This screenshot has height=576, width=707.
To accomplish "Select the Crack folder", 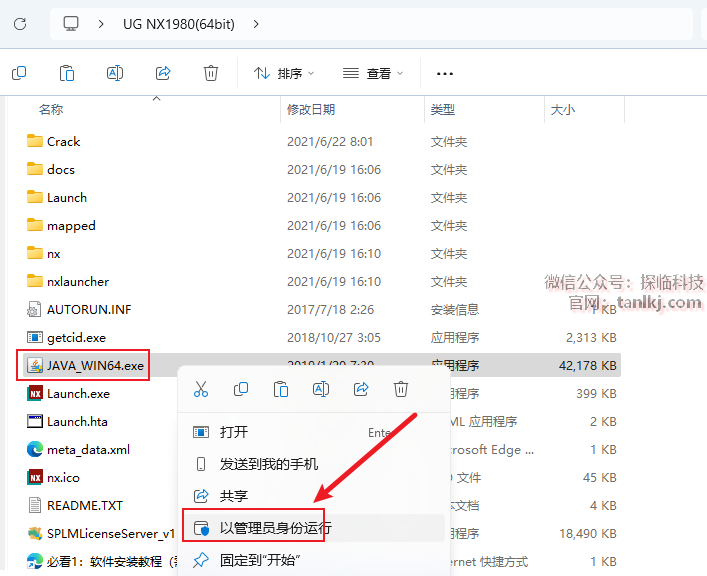I will pos(53,142).
